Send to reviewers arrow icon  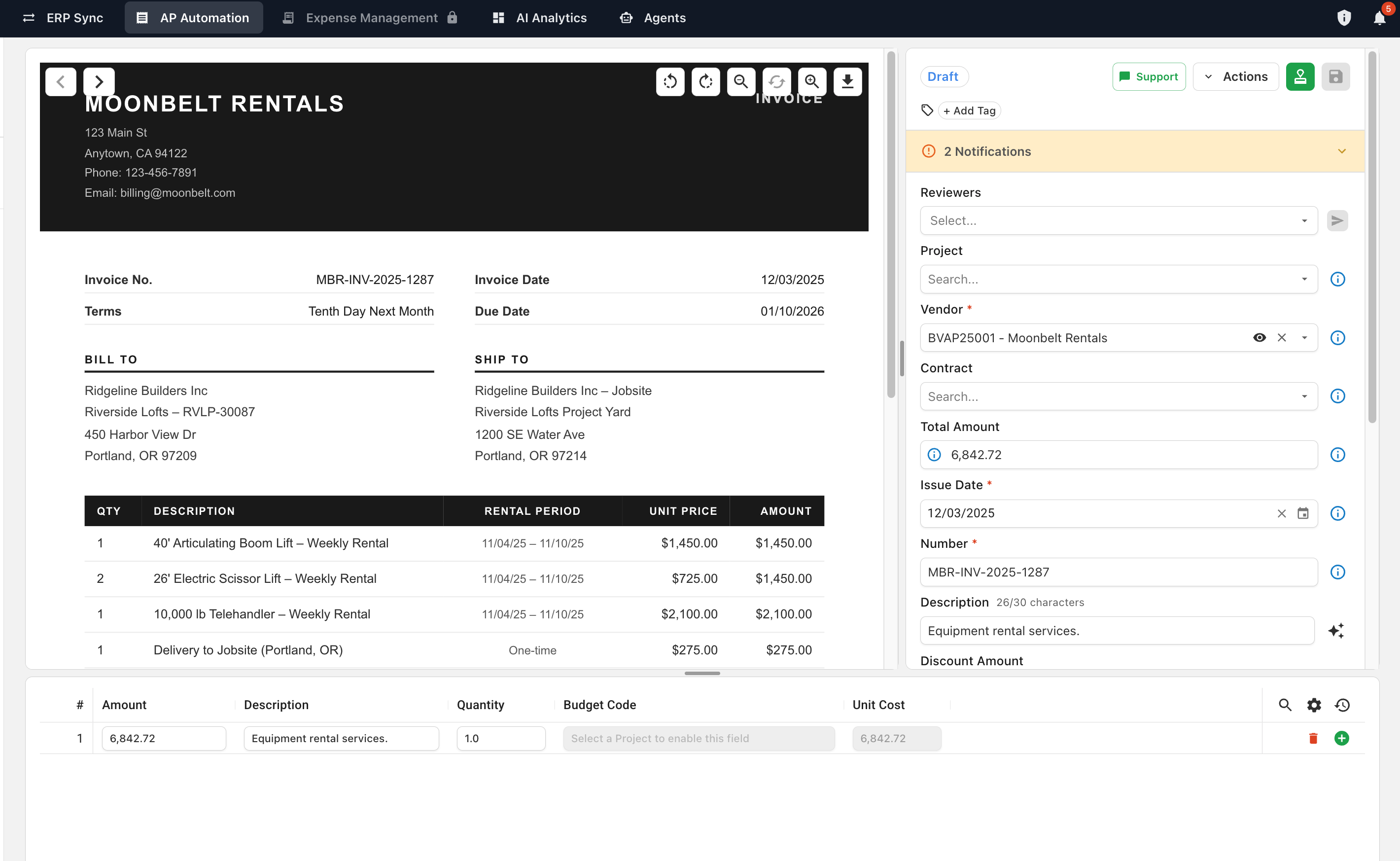[x=1337, y=221]
